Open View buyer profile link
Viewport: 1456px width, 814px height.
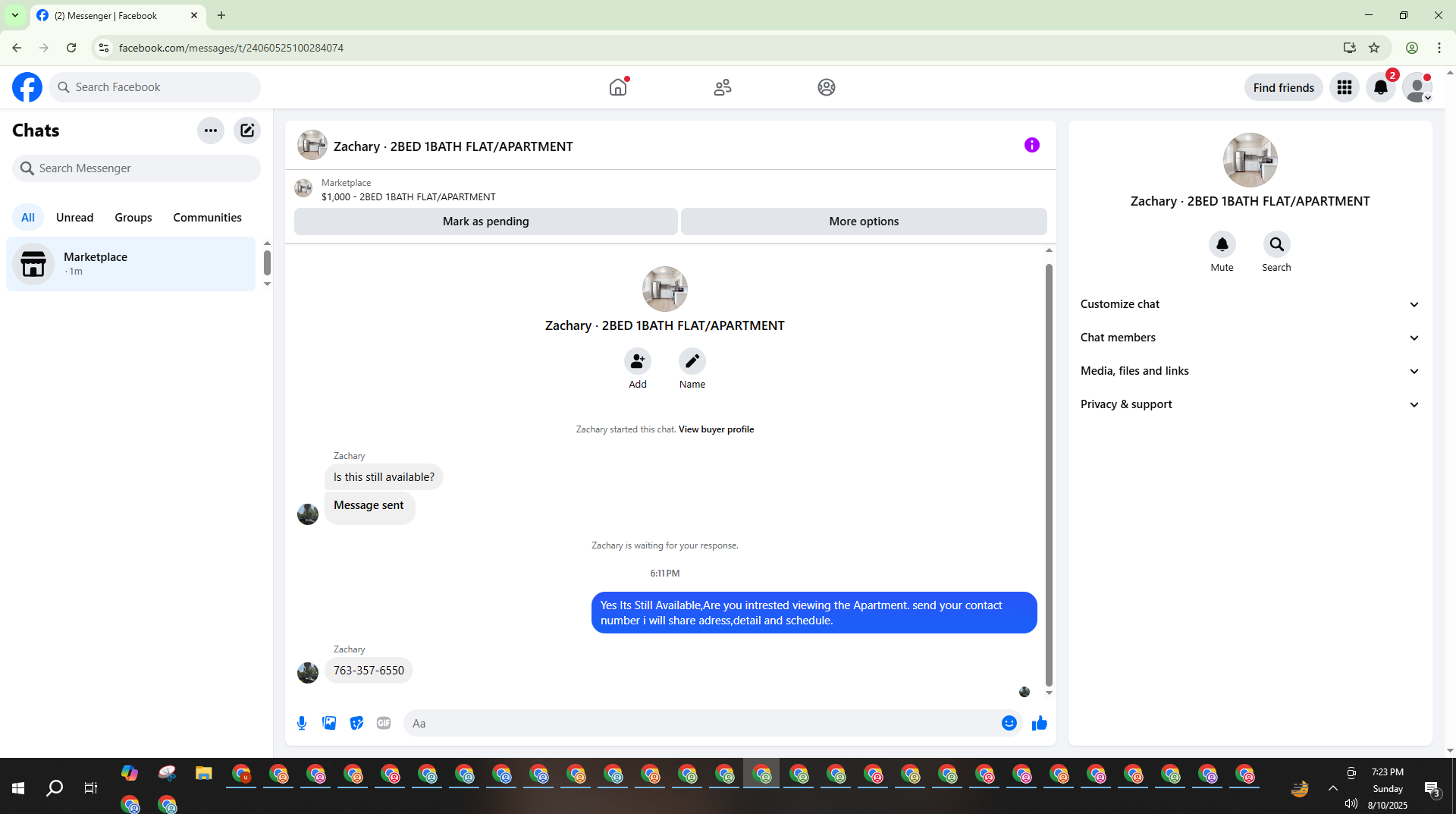click(716, 429)
